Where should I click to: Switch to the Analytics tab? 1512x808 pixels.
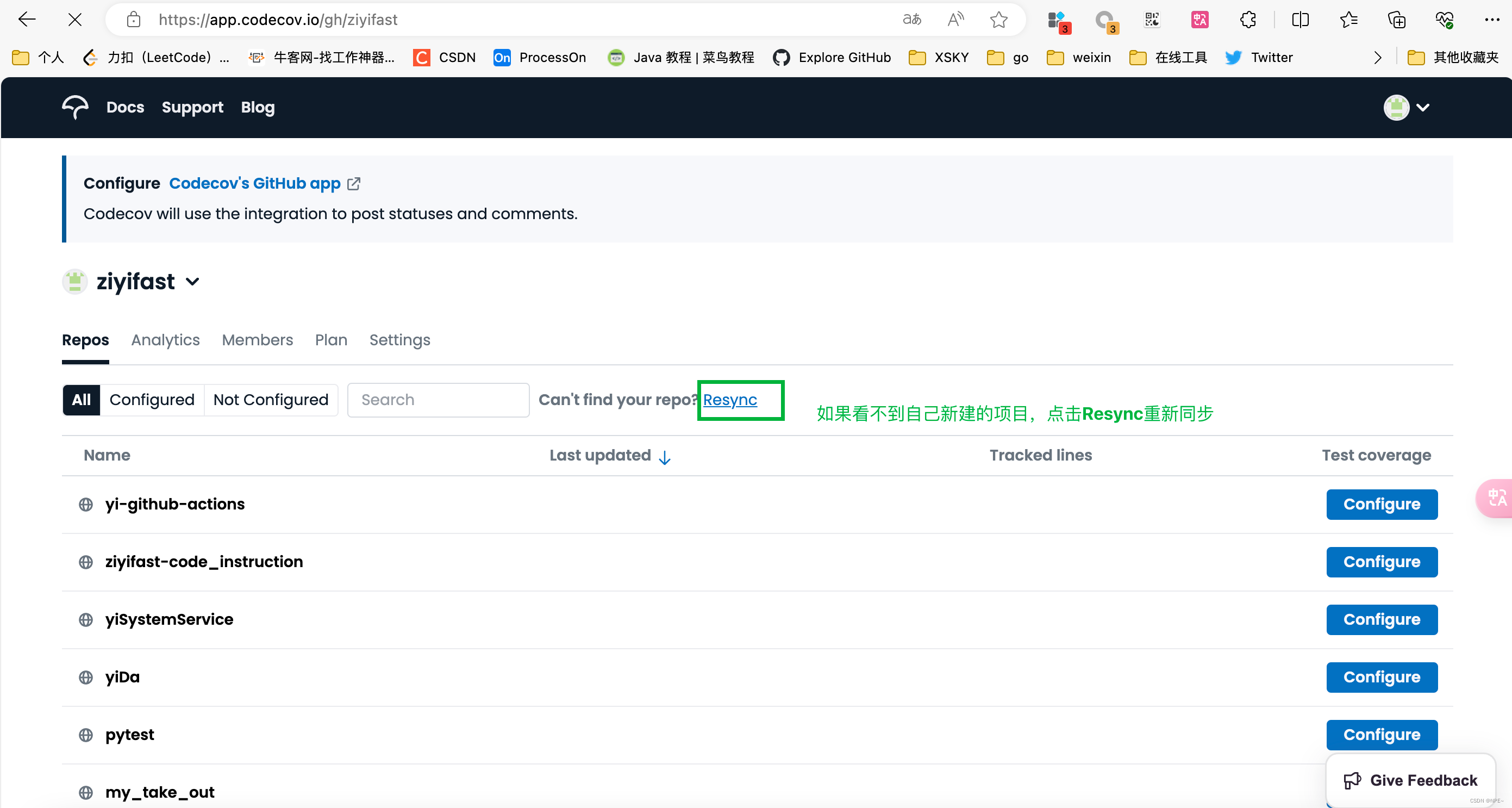166,340
